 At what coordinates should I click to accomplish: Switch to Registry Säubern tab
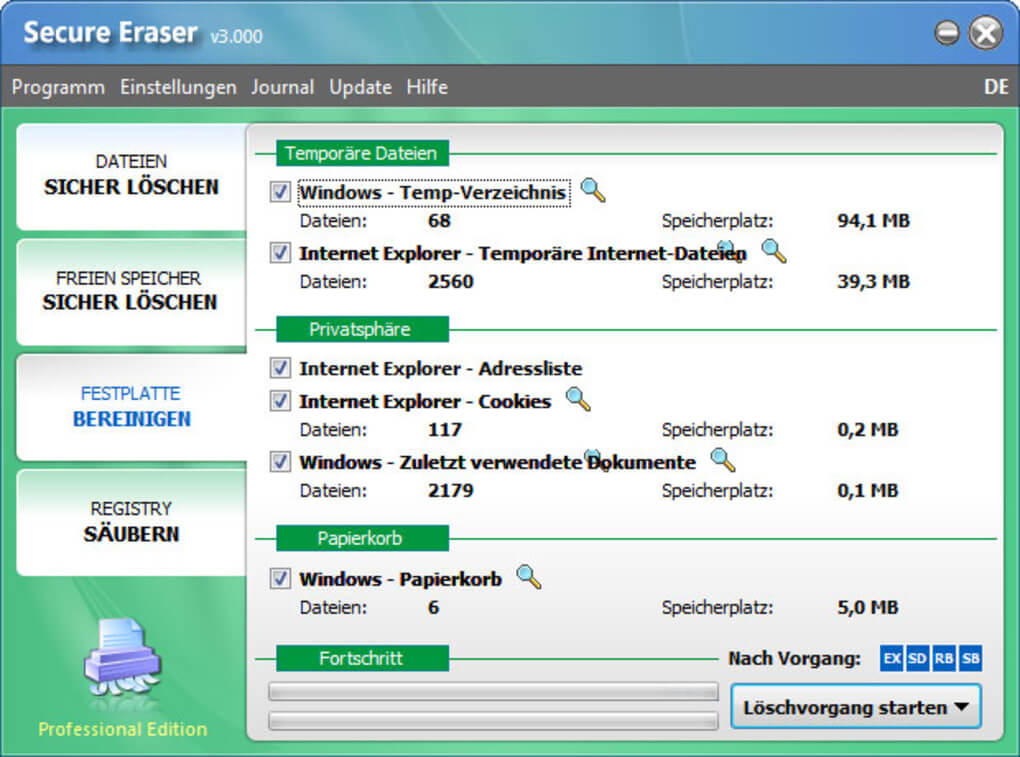131,522
